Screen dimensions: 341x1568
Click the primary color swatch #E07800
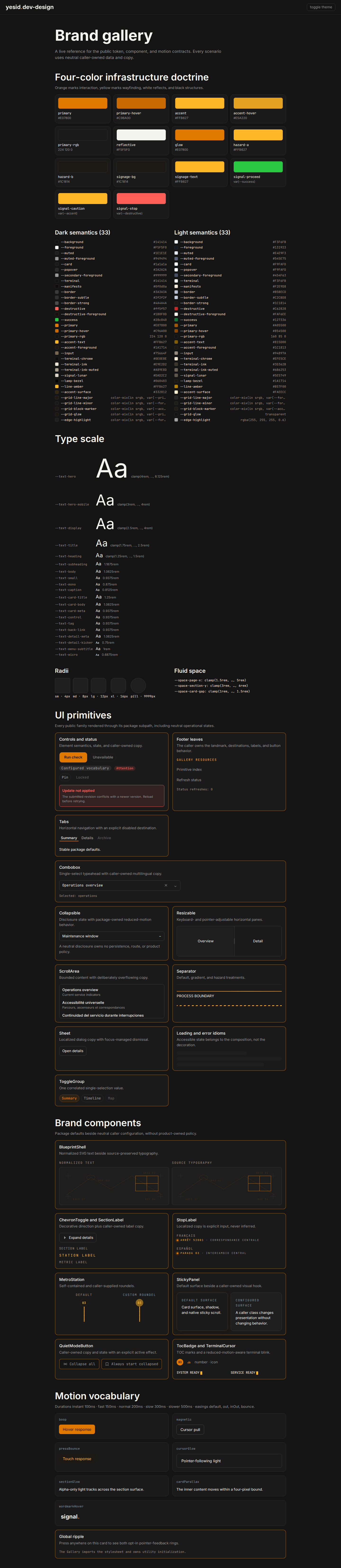[x=83, y=103]
